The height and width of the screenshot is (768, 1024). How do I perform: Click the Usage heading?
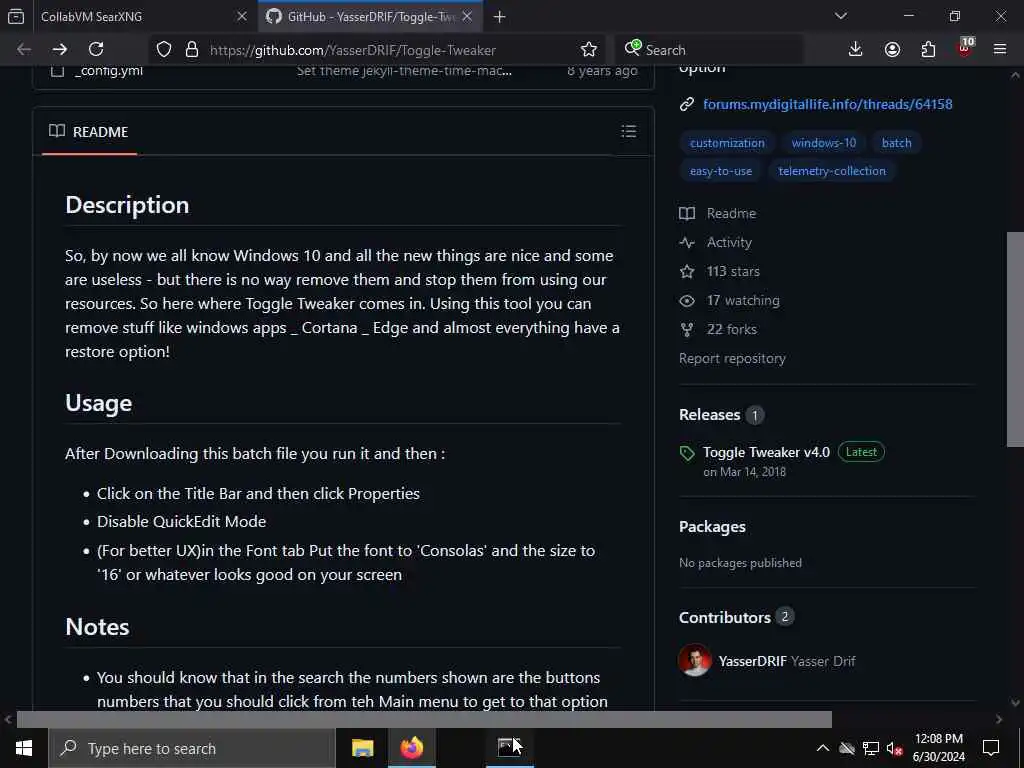(x=99, y=403)
